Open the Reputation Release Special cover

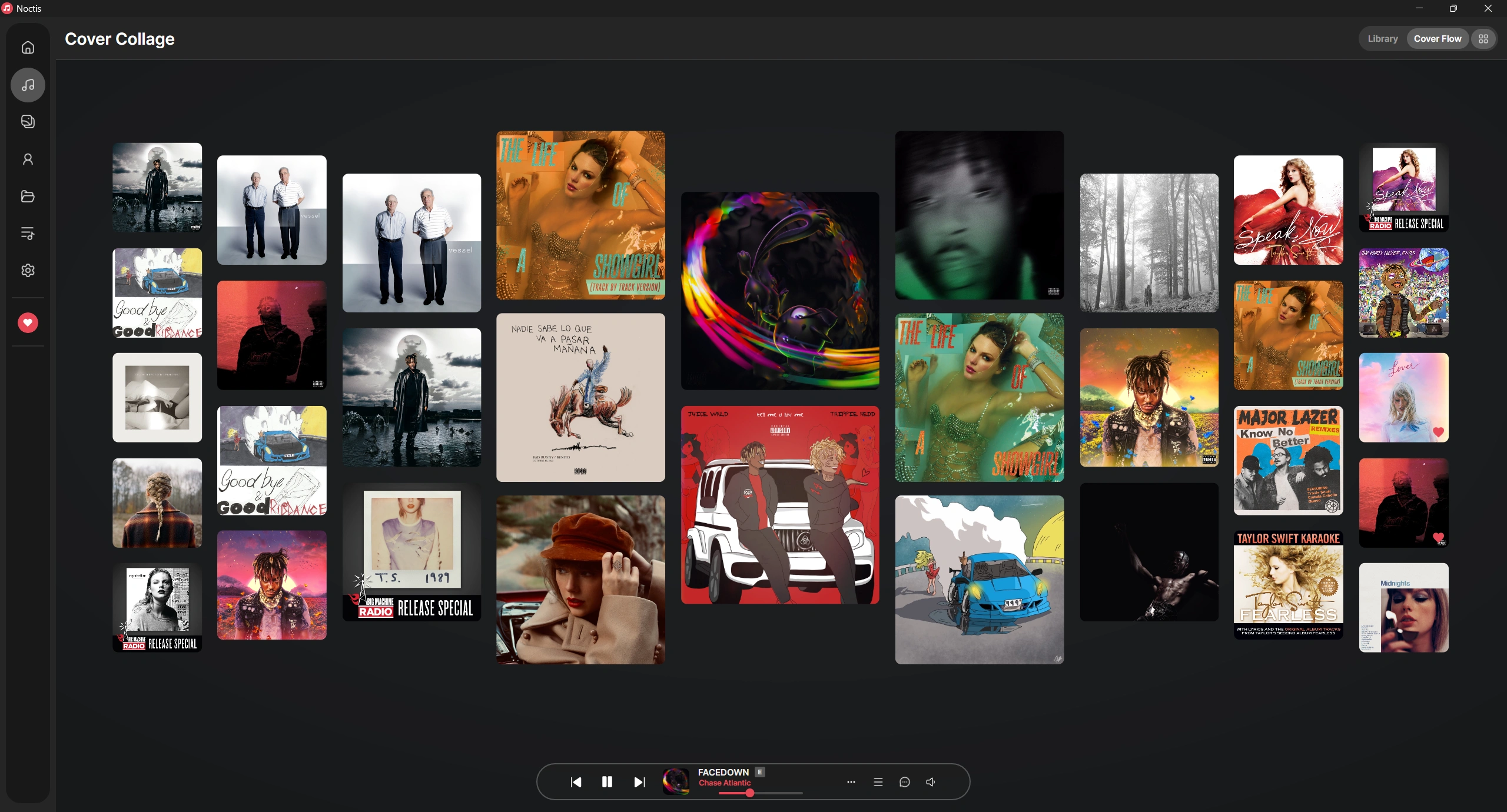tap(157, 608)
